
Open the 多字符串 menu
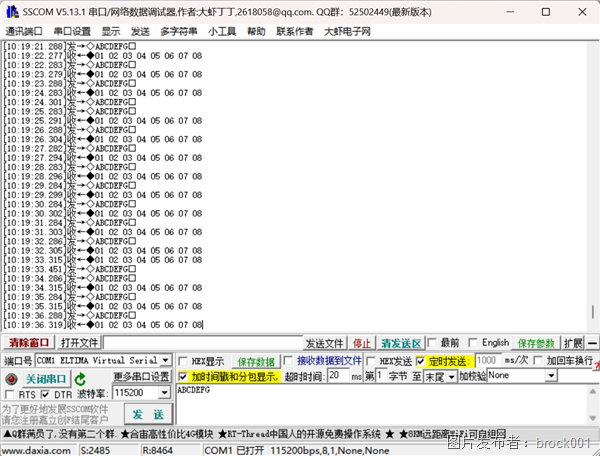(179, 31)
